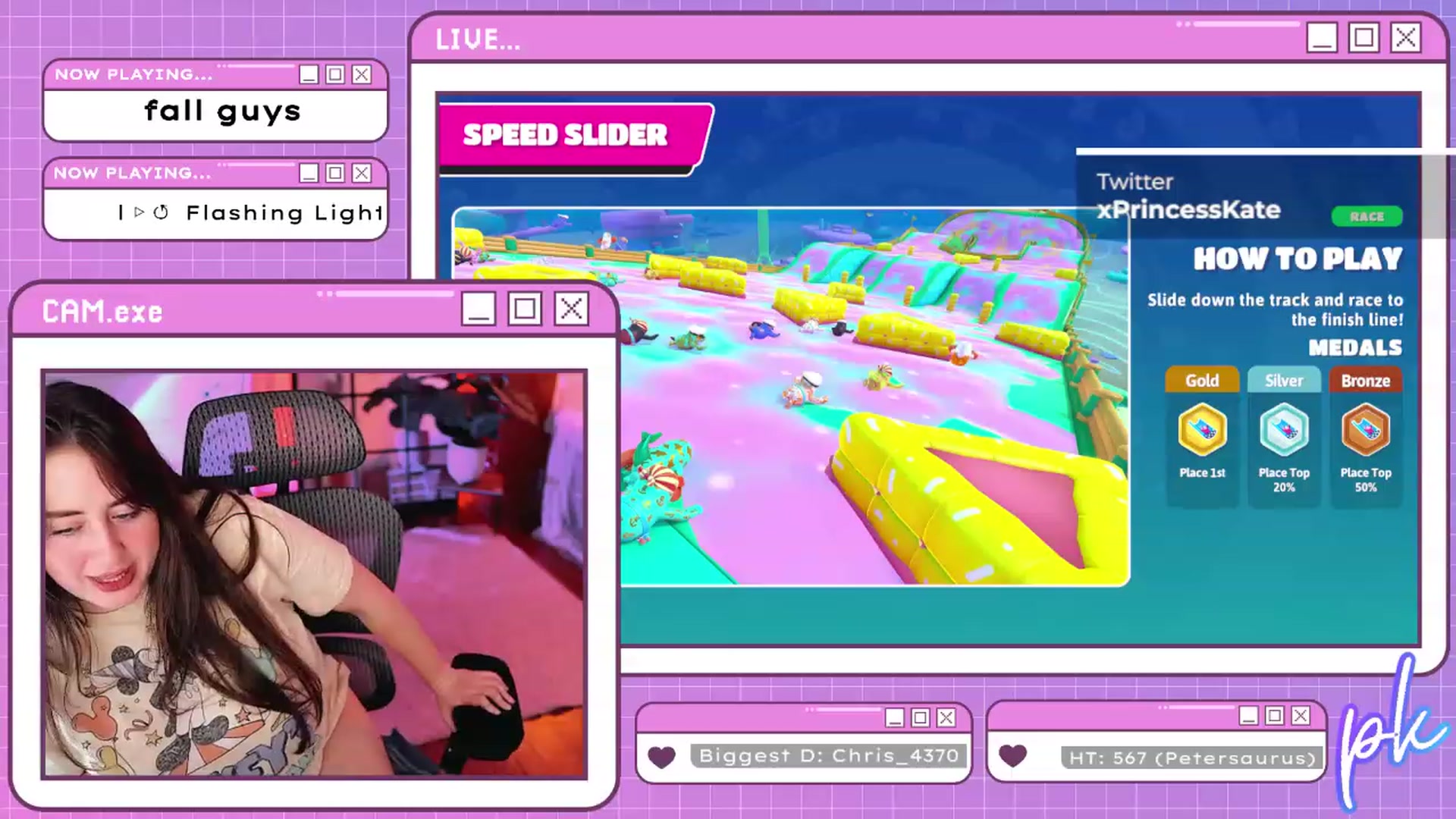Click the minimize icon on fall guys window
Viewport: 1456px width, 819px height.
pyautogui.click(x=309, y=74)
